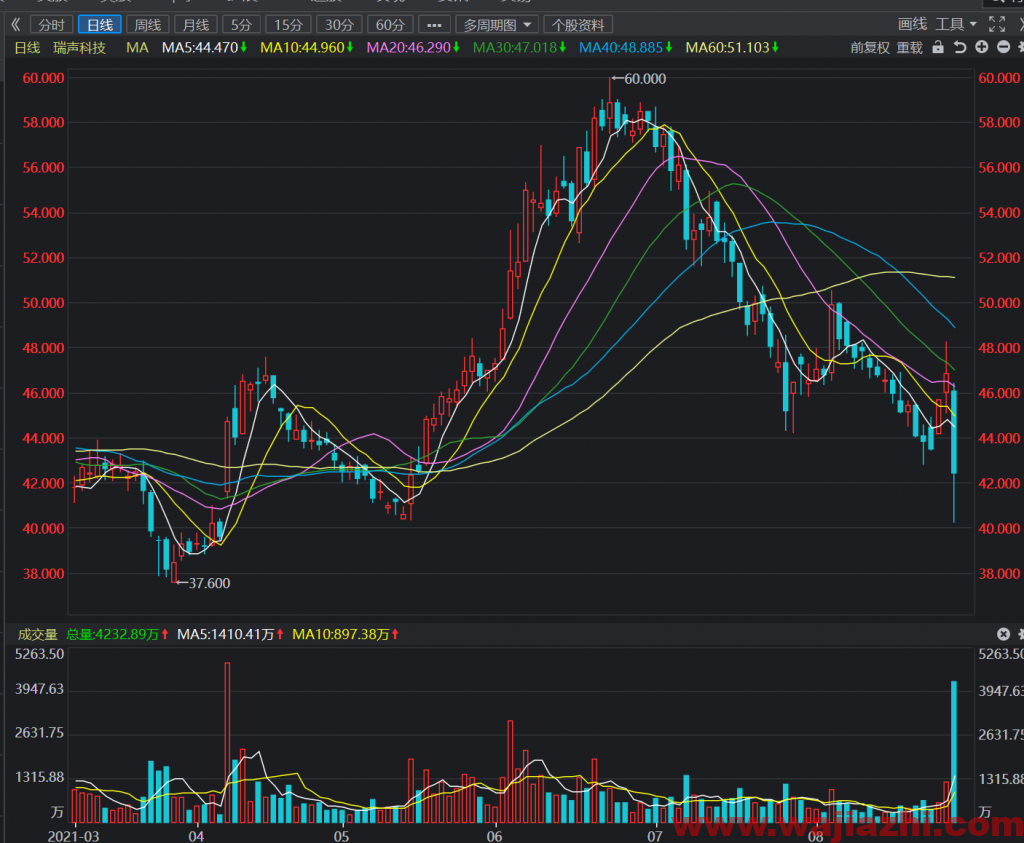Click the 2021-03 date axis label
Screen dimensions: 1024x843
coord(73,836)
